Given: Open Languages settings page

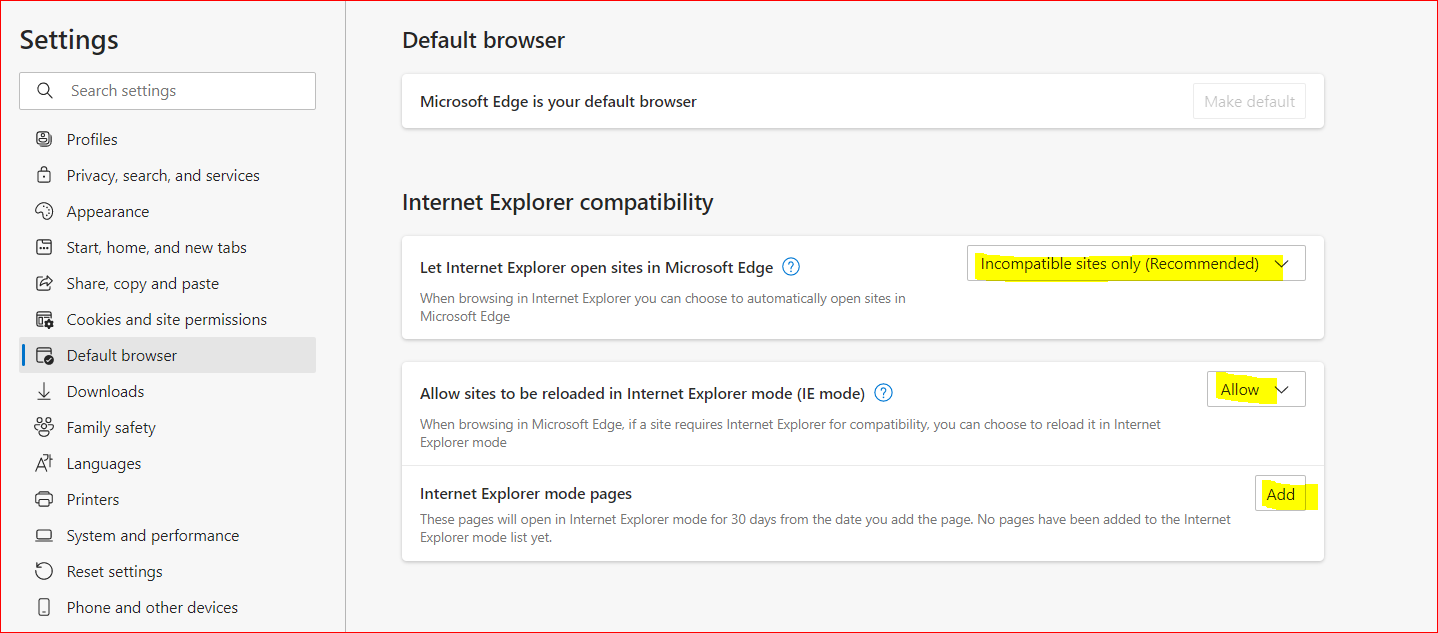Looking at the screenshot, I should (x=104, y=463).
